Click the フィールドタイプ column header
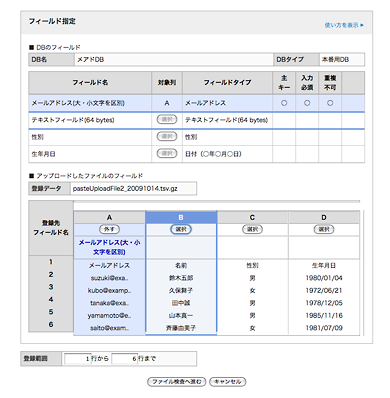Screen dimensions: 390x398 coord(227,82)
